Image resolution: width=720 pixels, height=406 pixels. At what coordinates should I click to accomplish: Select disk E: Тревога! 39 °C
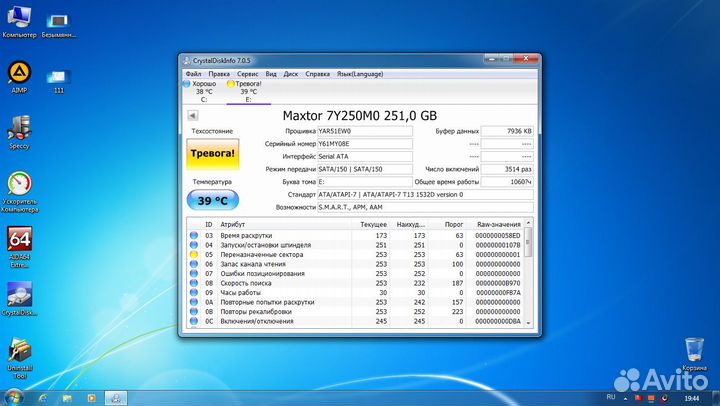coord(247,91)
